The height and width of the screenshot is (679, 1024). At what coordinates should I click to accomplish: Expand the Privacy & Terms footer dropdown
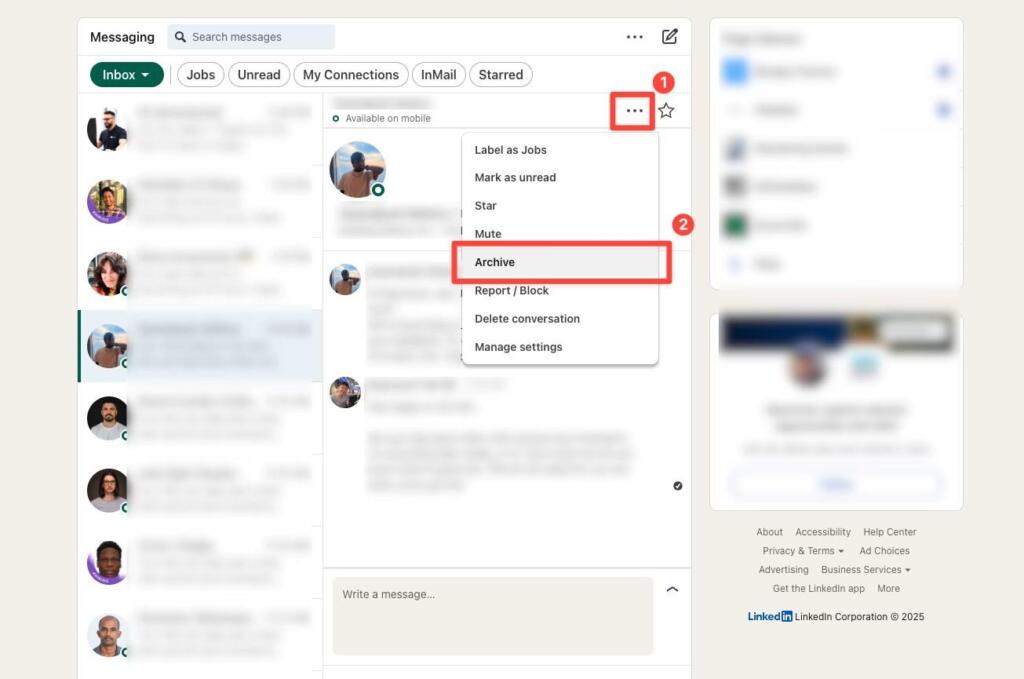[x=803, y=551]
